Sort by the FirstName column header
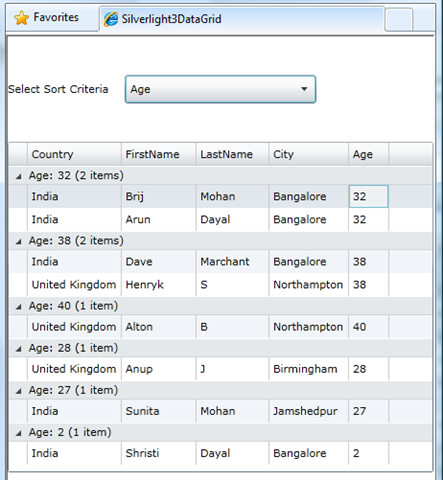This screenshot has width=443, height=480. click(x=159, y=154)
